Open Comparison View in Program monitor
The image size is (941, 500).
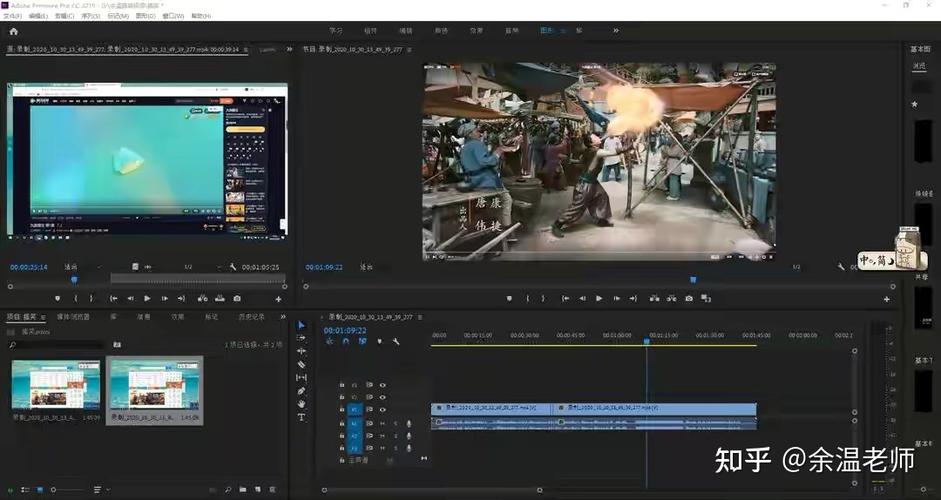[706, 298]
